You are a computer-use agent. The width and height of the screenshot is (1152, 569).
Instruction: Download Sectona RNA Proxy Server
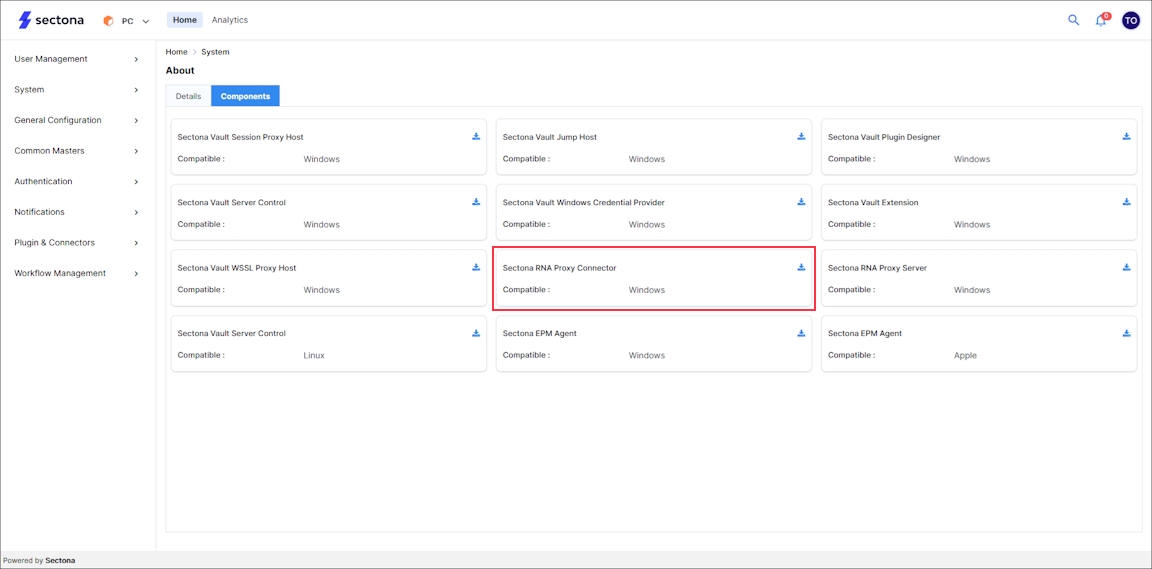(x=1126, y=267)
